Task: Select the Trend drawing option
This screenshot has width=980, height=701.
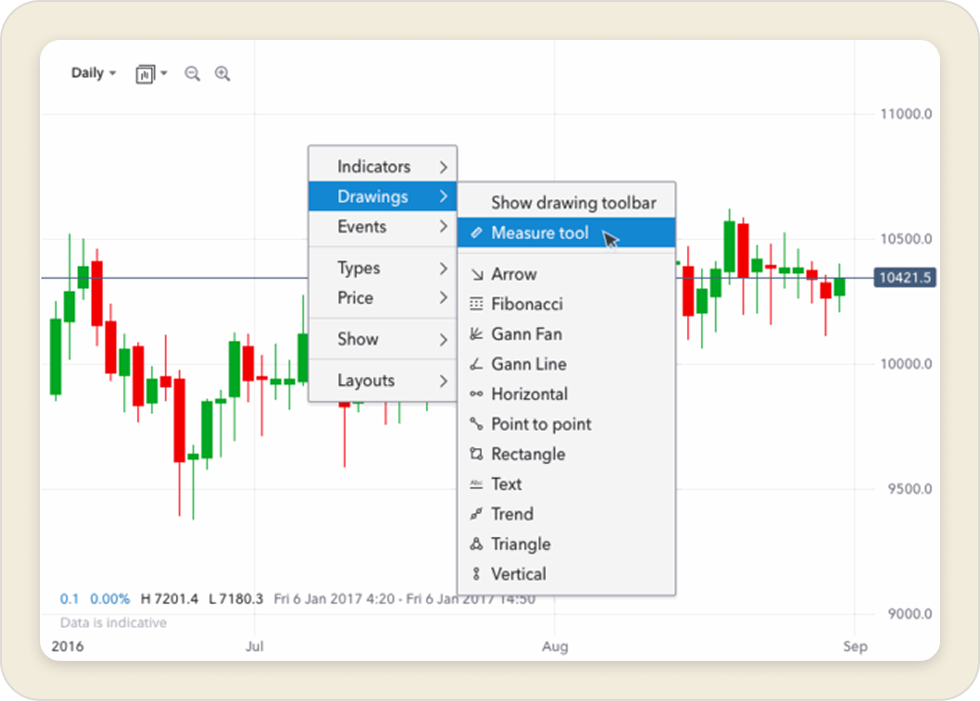Action: pos(566,514)
